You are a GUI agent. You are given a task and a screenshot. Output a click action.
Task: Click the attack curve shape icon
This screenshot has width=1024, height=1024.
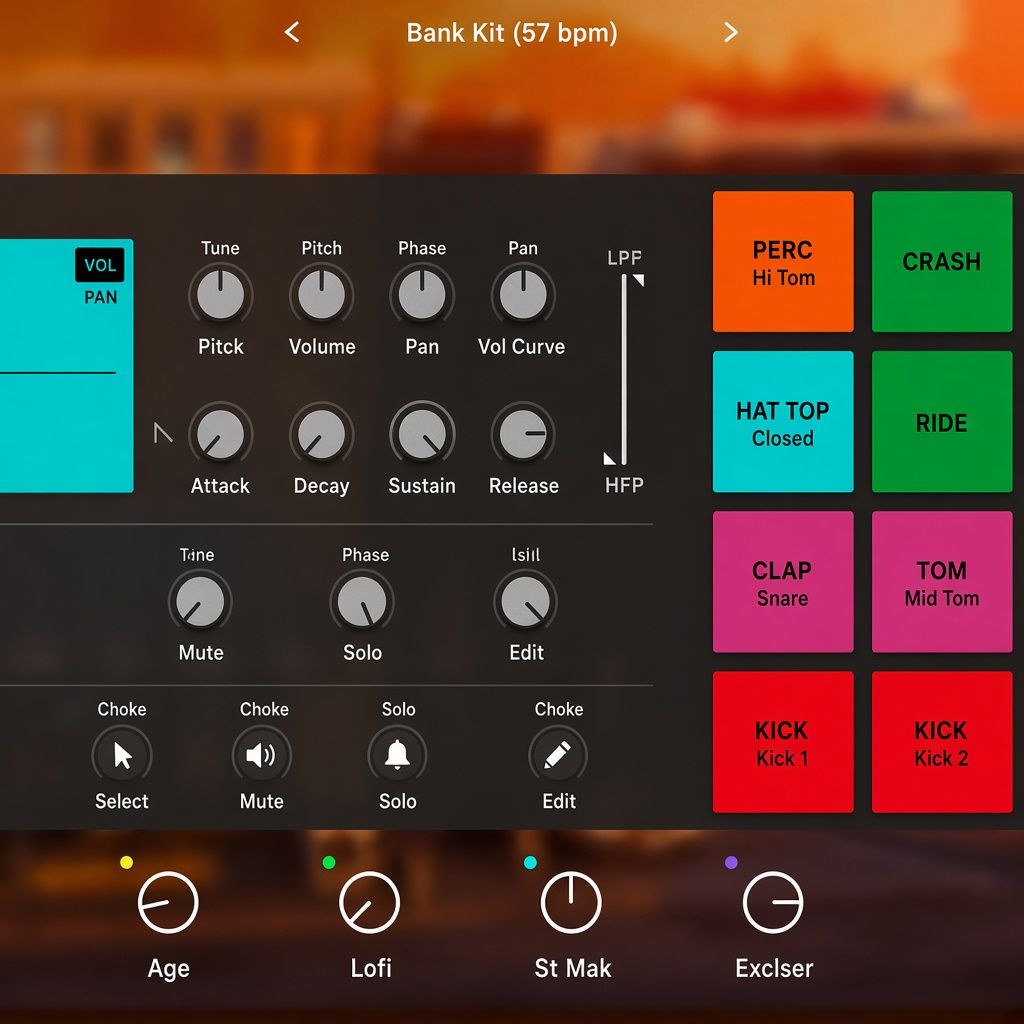pos(163,432)
